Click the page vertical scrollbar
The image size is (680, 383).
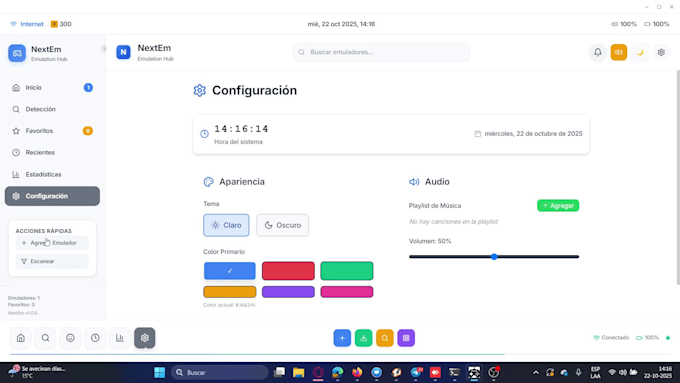[677, 177]
